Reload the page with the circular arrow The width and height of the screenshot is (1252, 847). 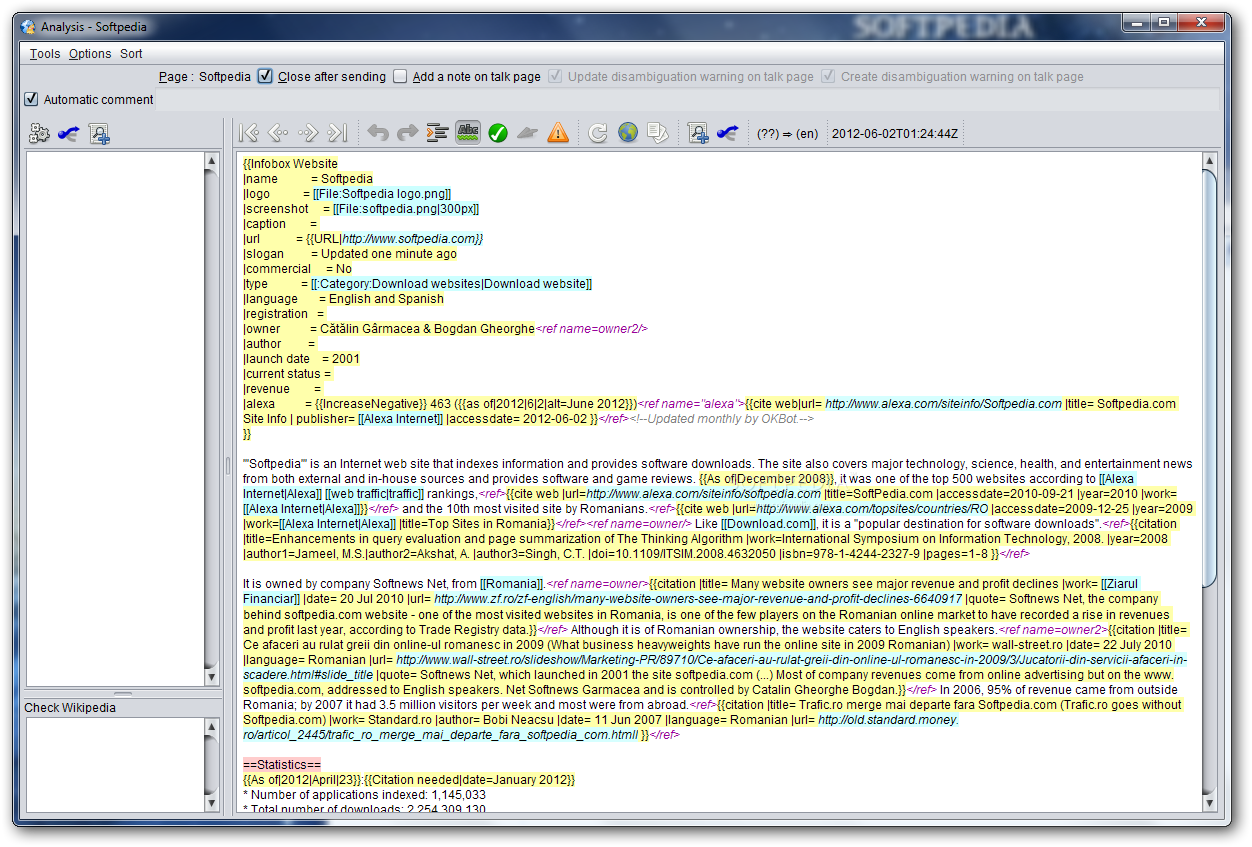(598, 133)
